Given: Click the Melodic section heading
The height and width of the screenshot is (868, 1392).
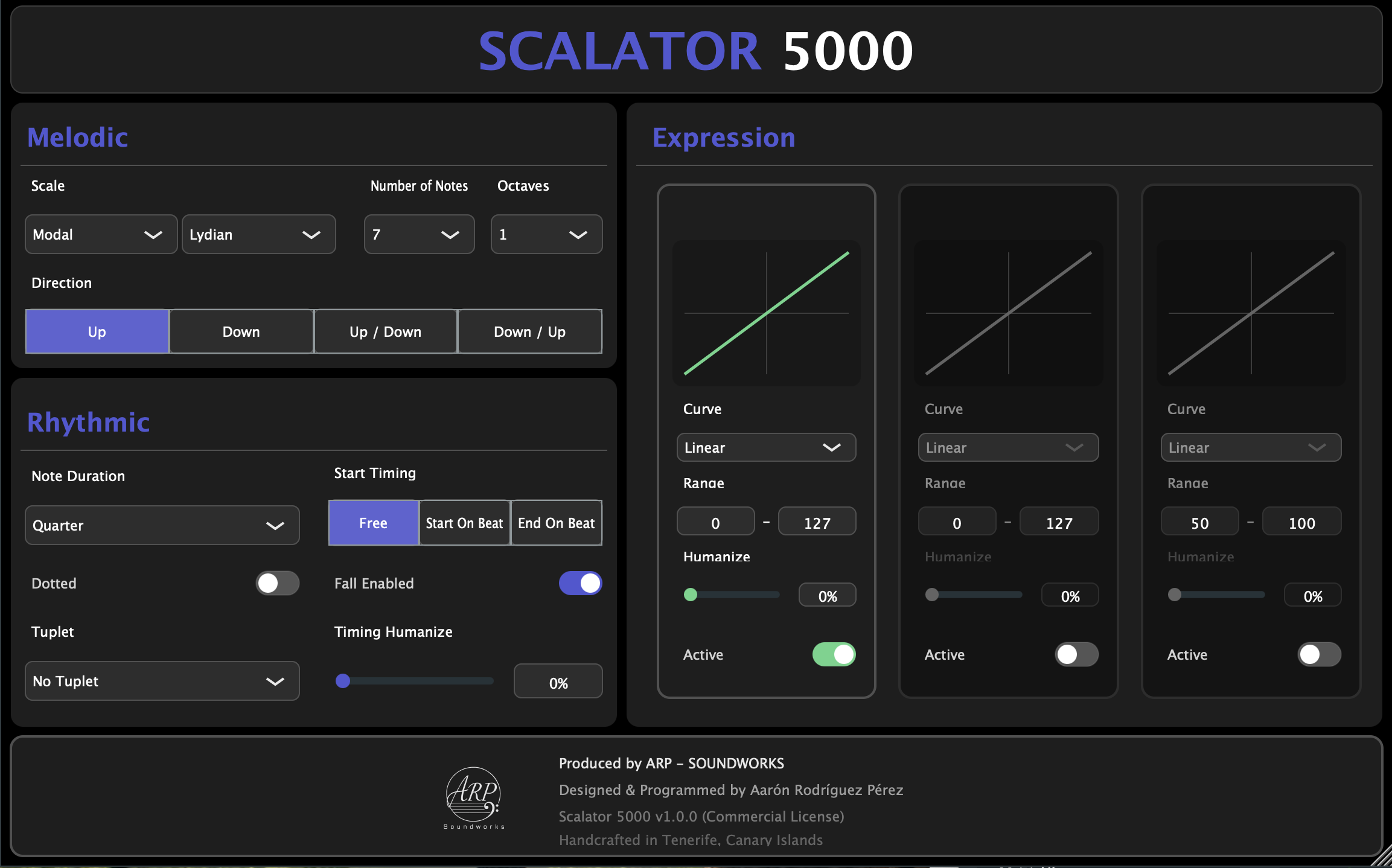Looking at the screenshot, I should 78,138.
